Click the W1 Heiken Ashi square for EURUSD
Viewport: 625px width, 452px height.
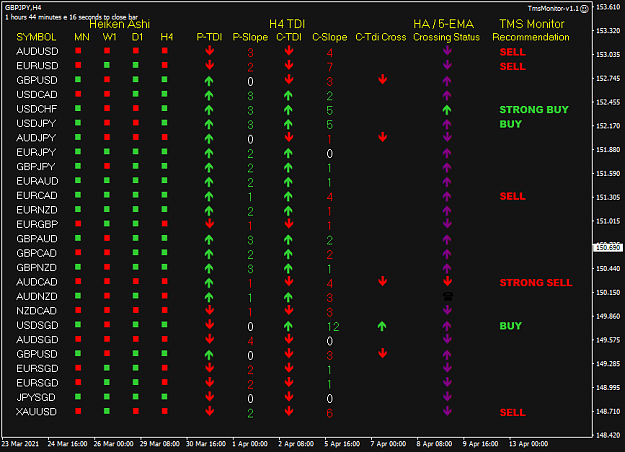click(107, 65)
